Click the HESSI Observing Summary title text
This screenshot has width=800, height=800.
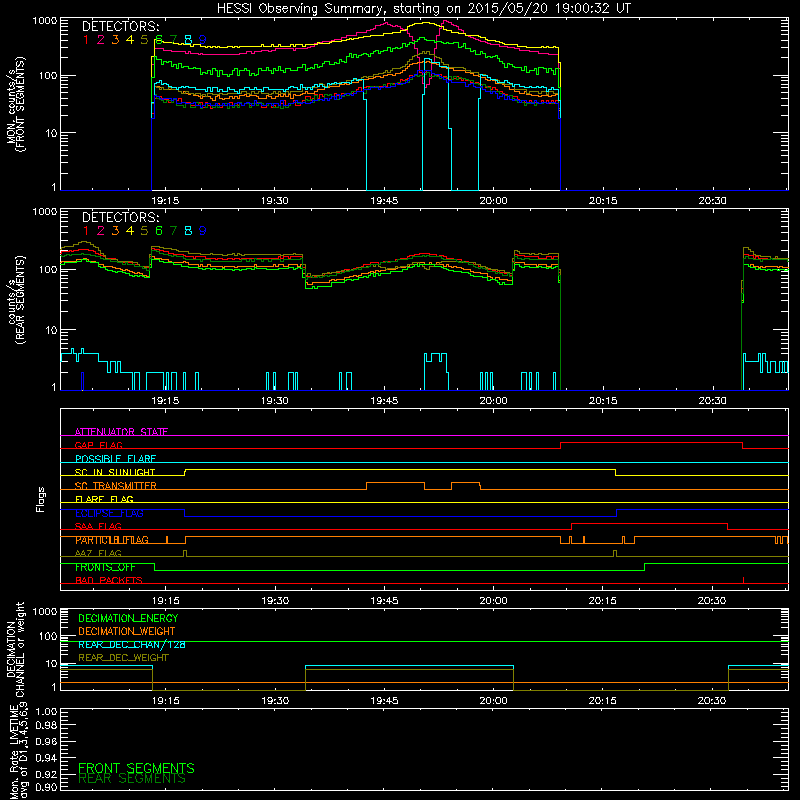[424, 8]
